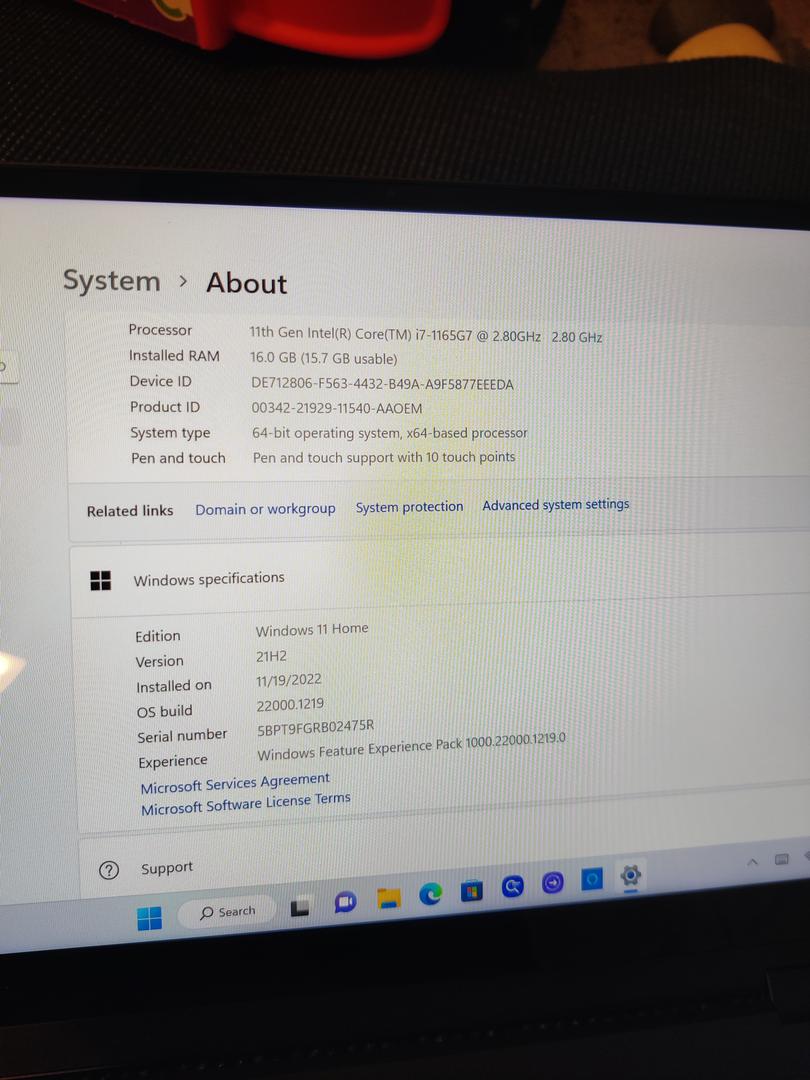The height and width of the screenshot is (1080, 810).
Task: Click the Windows logo beside Windows specifications
Action: click(x=101, y=581)
